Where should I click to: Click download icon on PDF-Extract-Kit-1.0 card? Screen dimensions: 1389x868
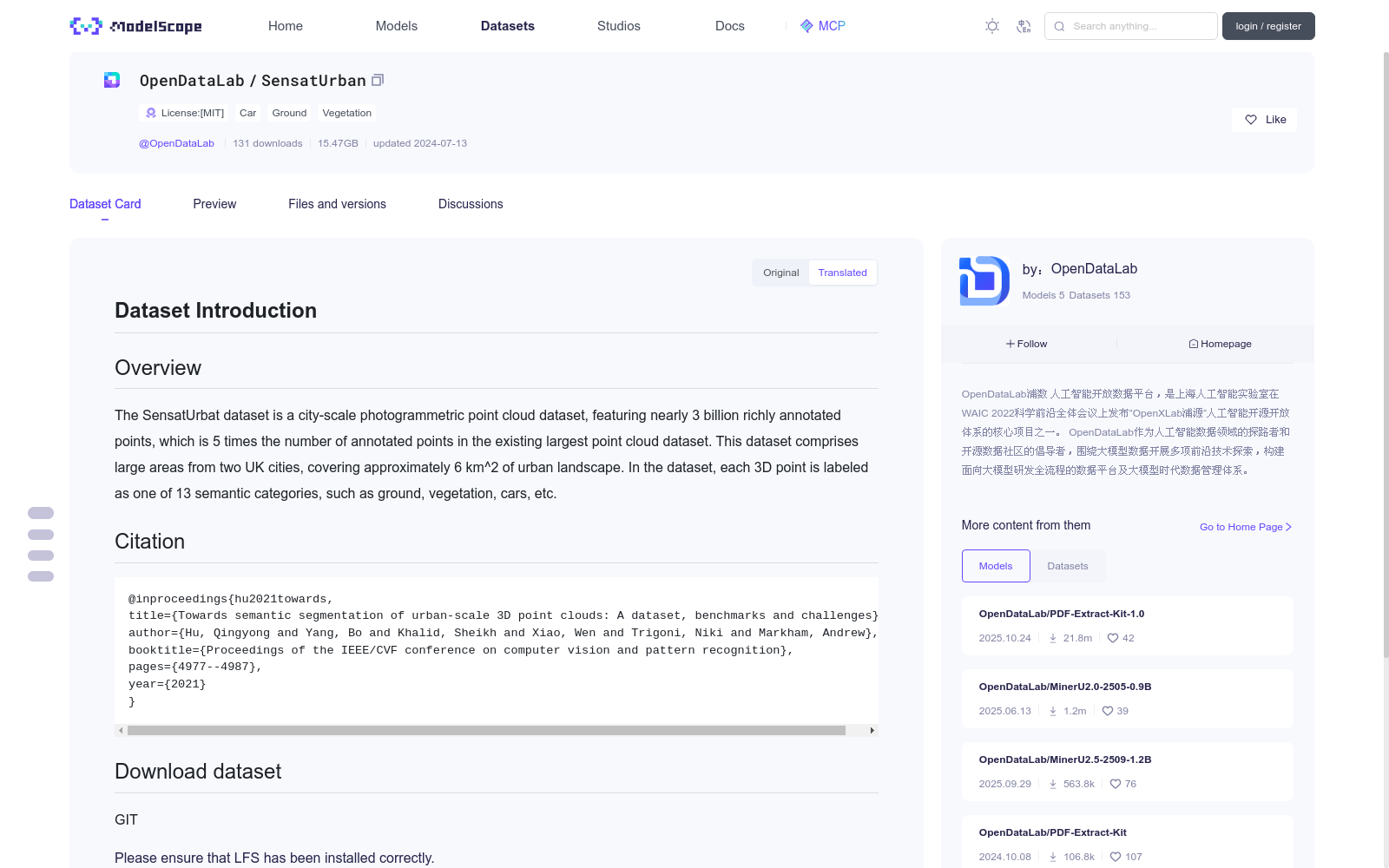tap(1053, 638)
